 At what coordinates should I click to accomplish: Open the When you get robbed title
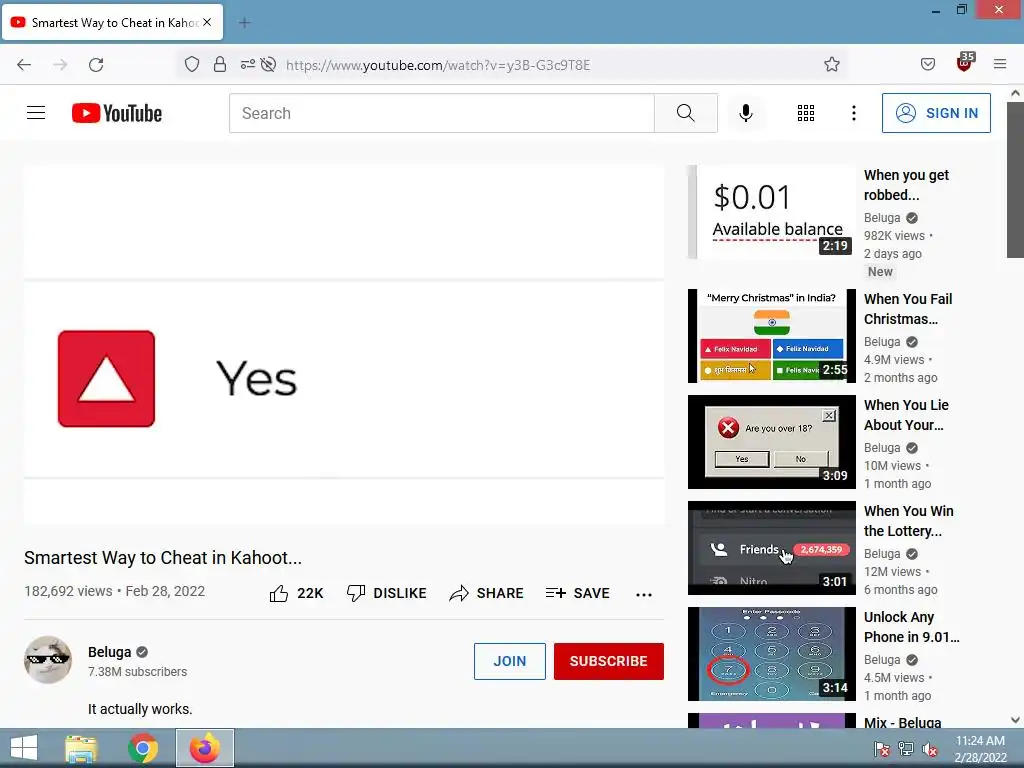click(x=906, y=185)
